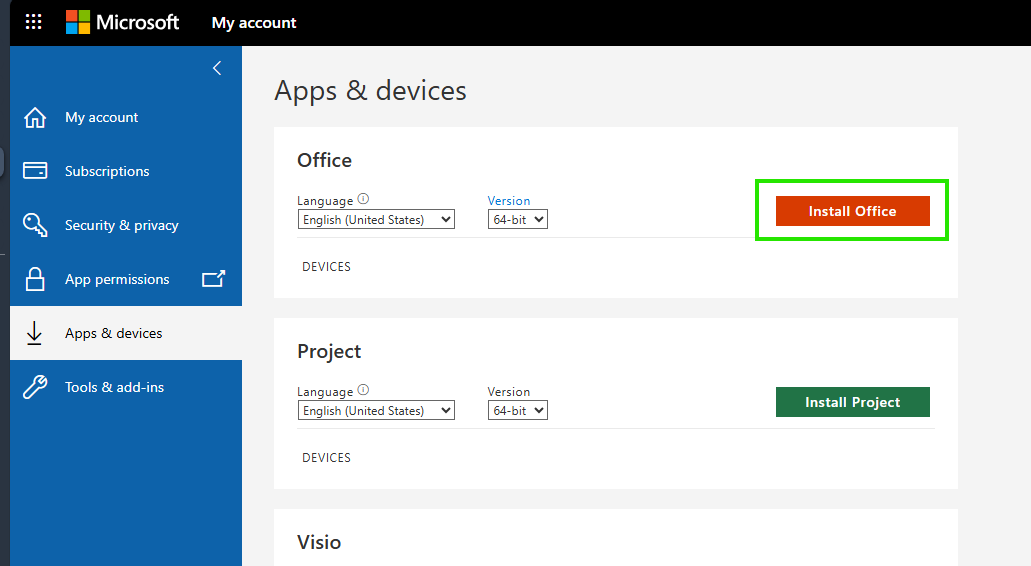
Task: Click the App permissions lock icon
Action: pos(35,279)
